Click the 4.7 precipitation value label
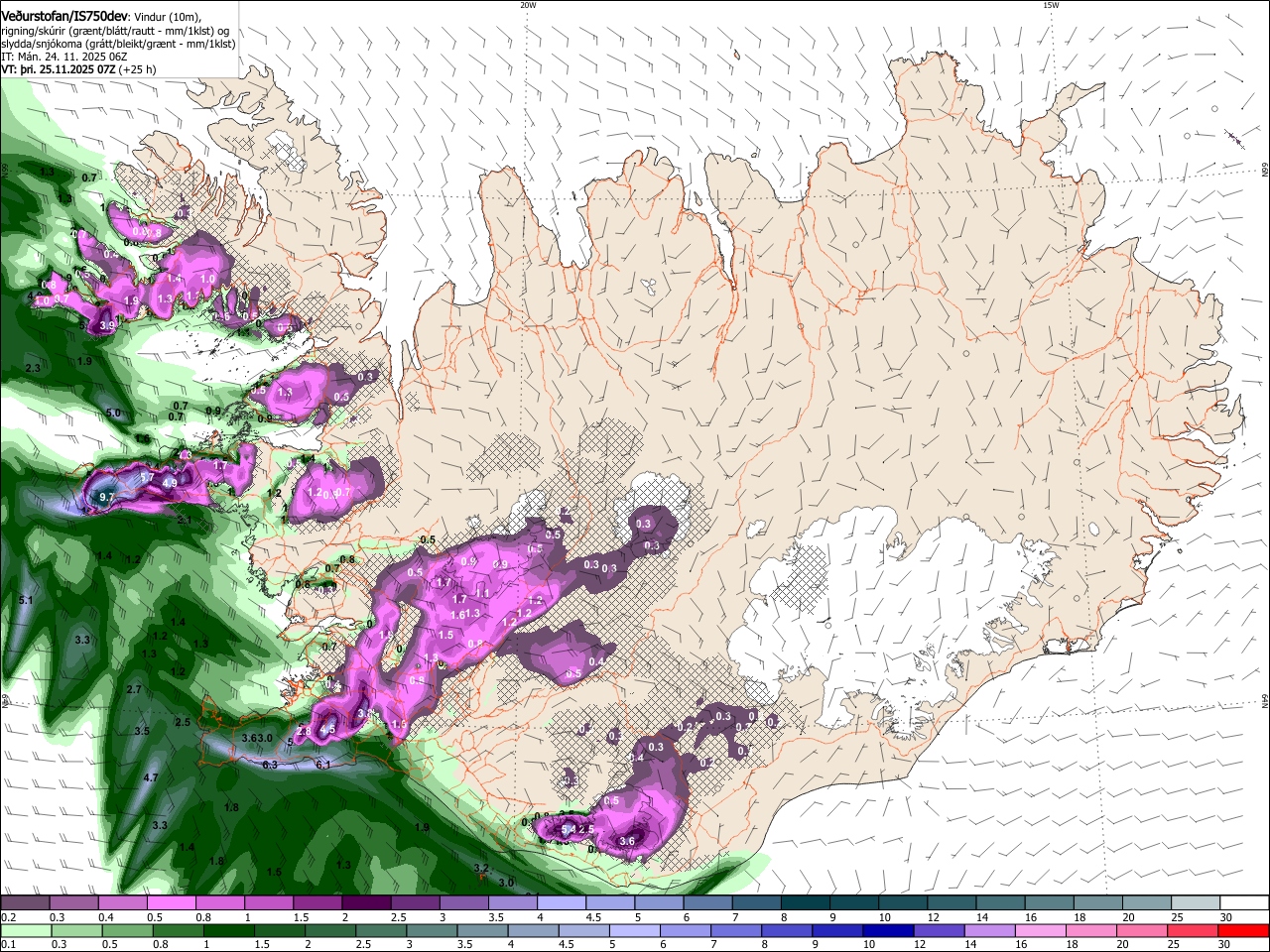Viewport: 1270px width, 952px height. (x=151, y=778)
